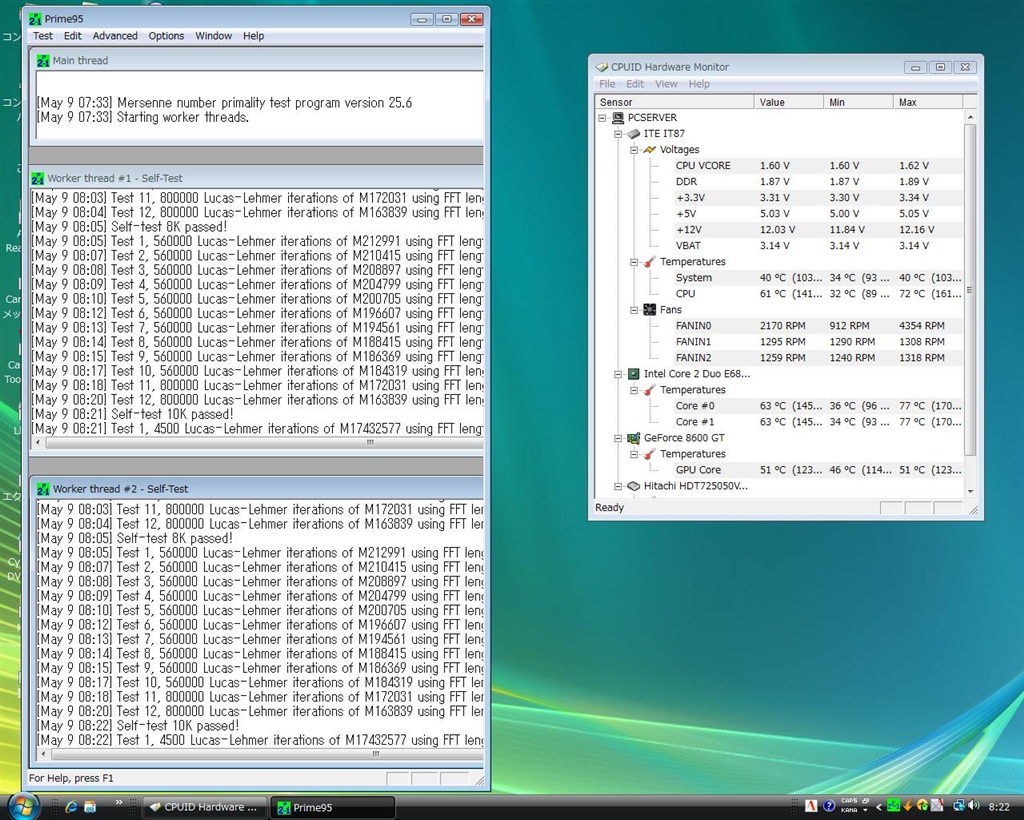Collapse the PCSERVER tree node

coord(602,118)
